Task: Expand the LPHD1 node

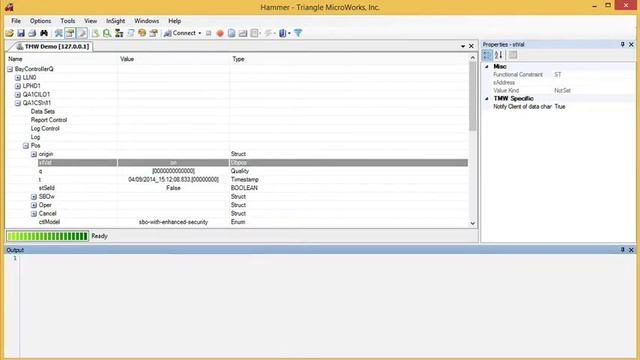Action: tap(18, 86)
